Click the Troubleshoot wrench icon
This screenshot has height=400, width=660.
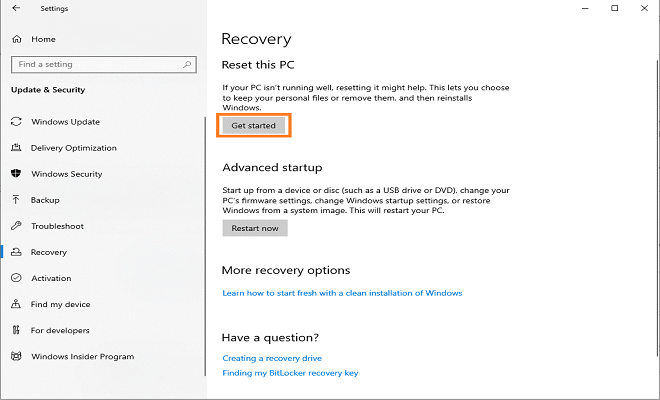pos(16,226)
